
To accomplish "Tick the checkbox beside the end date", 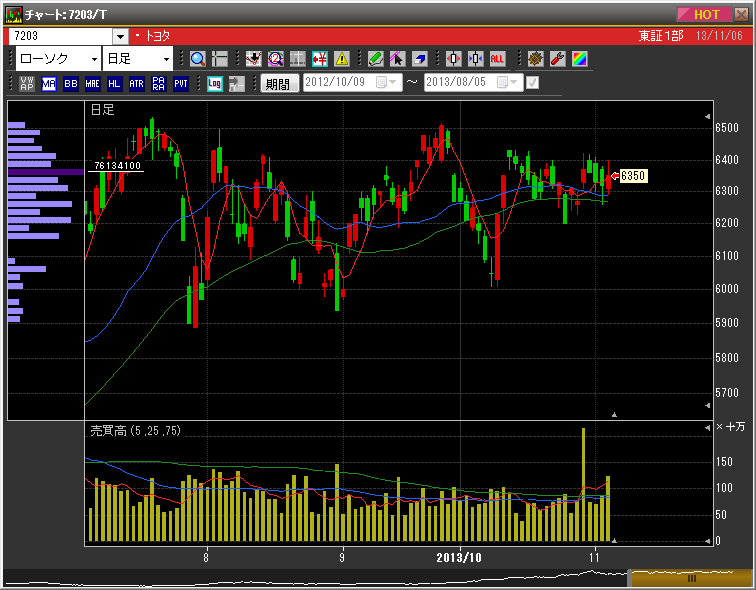I will coord(532,83).
